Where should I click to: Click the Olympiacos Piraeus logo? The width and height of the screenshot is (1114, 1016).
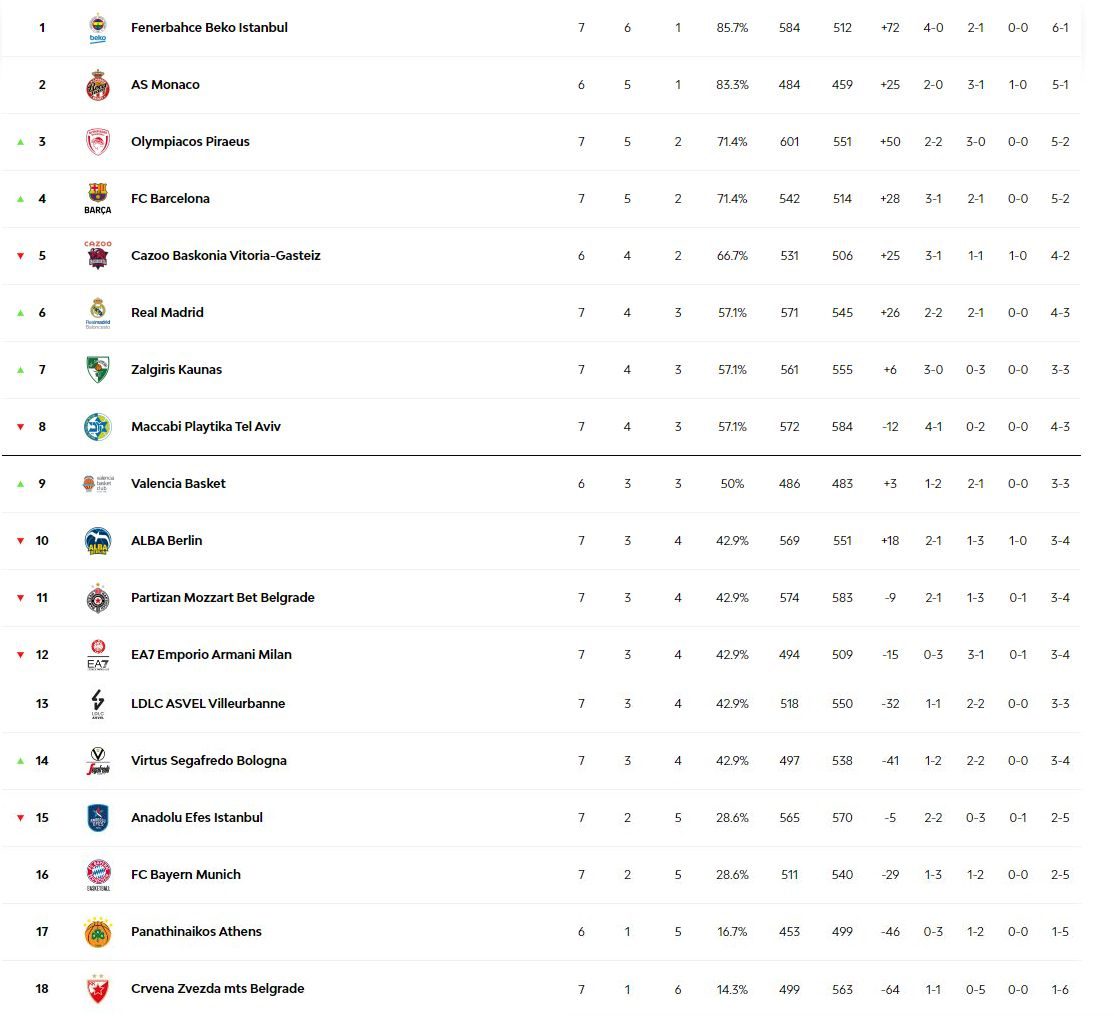pos(98,142)
